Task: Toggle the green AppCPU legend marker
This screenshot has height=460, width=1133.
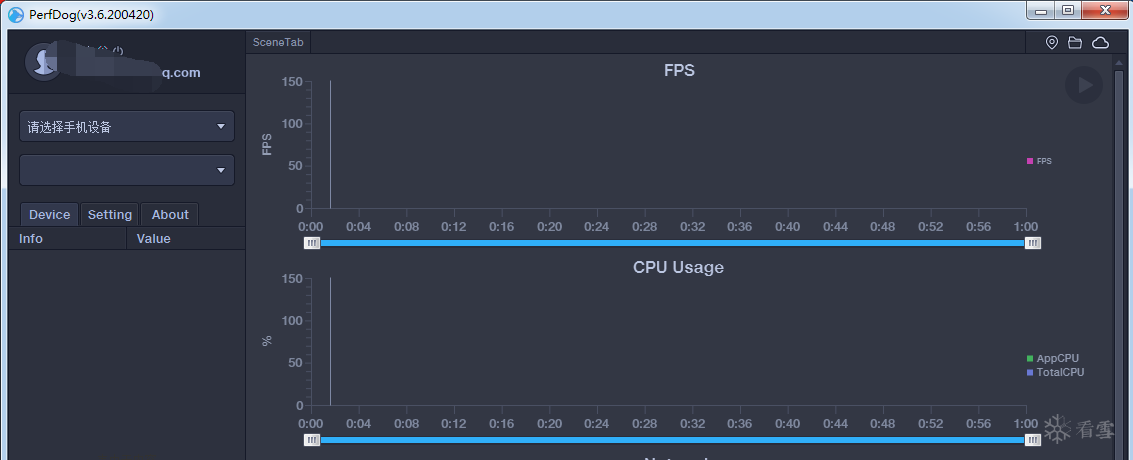Action: coord(1030,358)
